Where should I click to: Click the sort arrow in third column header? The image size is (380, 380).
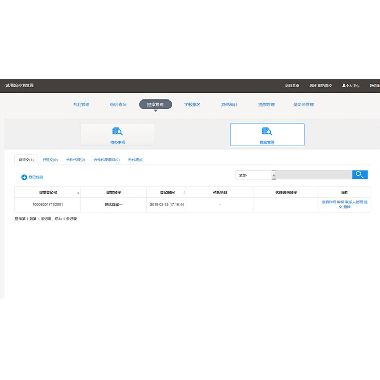(x=184, y=193)
